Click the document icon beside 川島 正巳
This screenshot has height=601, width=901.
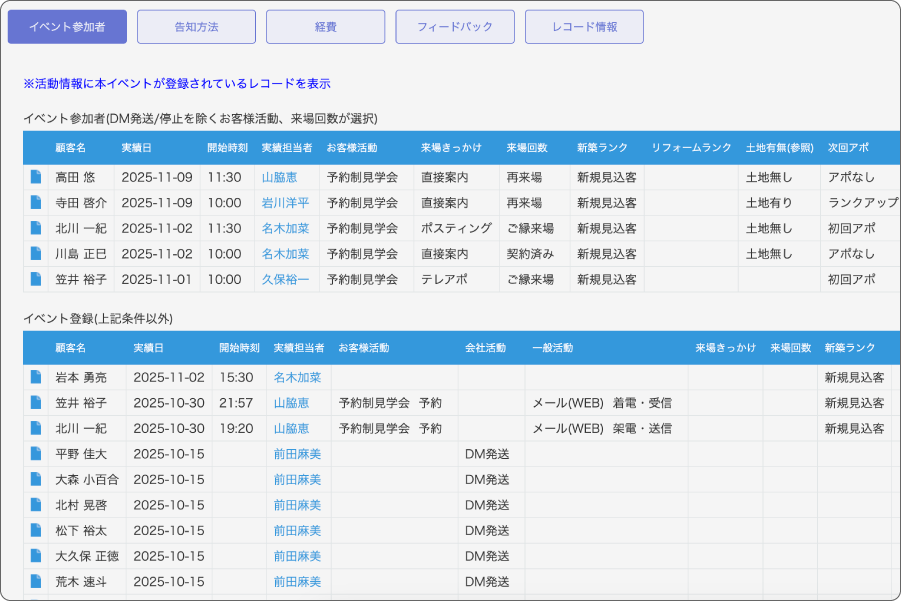point(36,254)
